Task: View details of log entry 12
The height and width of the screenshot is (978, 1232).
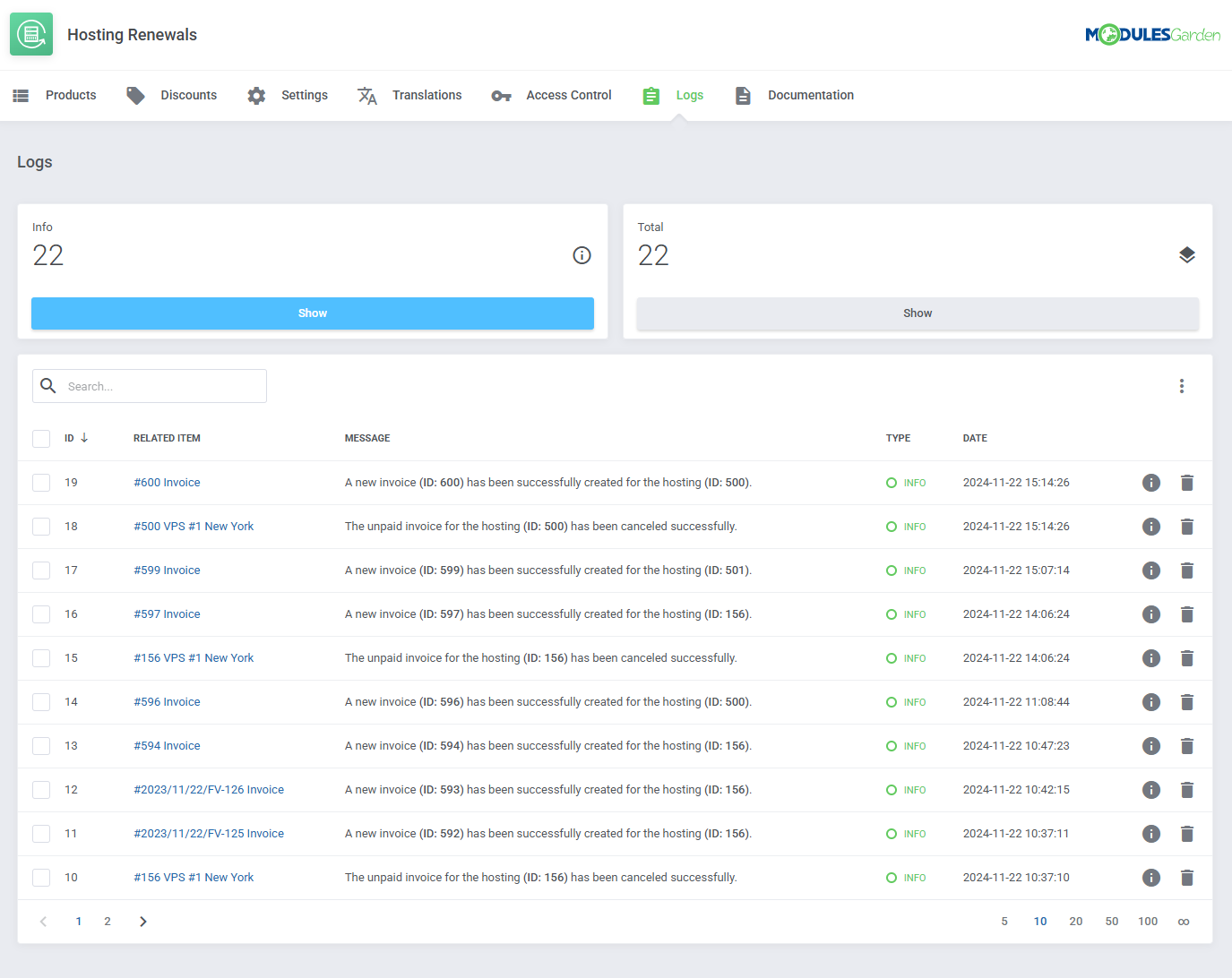Action: click(x=1151, y=790)
